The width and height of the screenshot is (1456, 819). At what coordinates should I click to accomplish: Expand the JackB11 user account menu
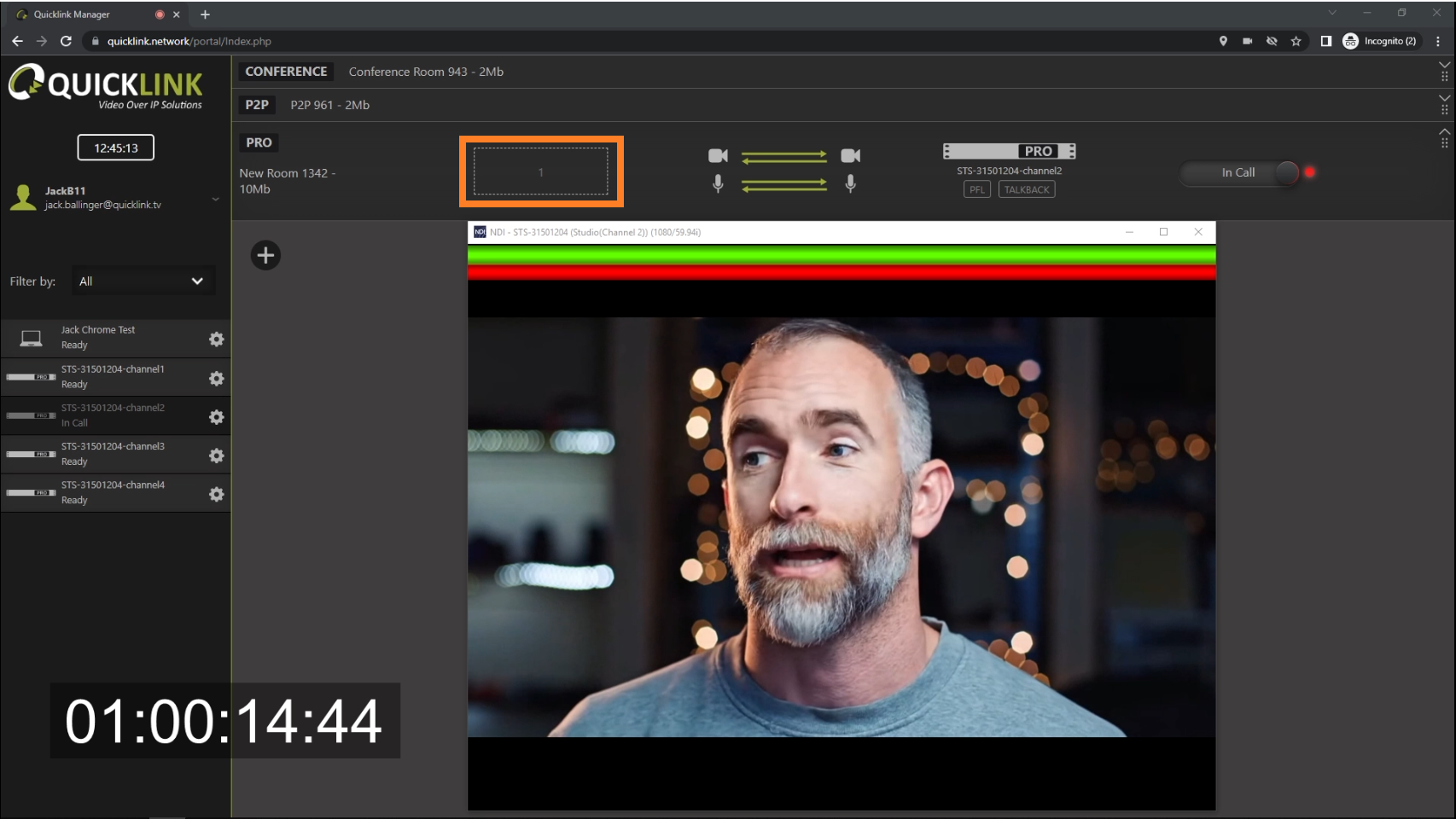click(x=215, y=199)
